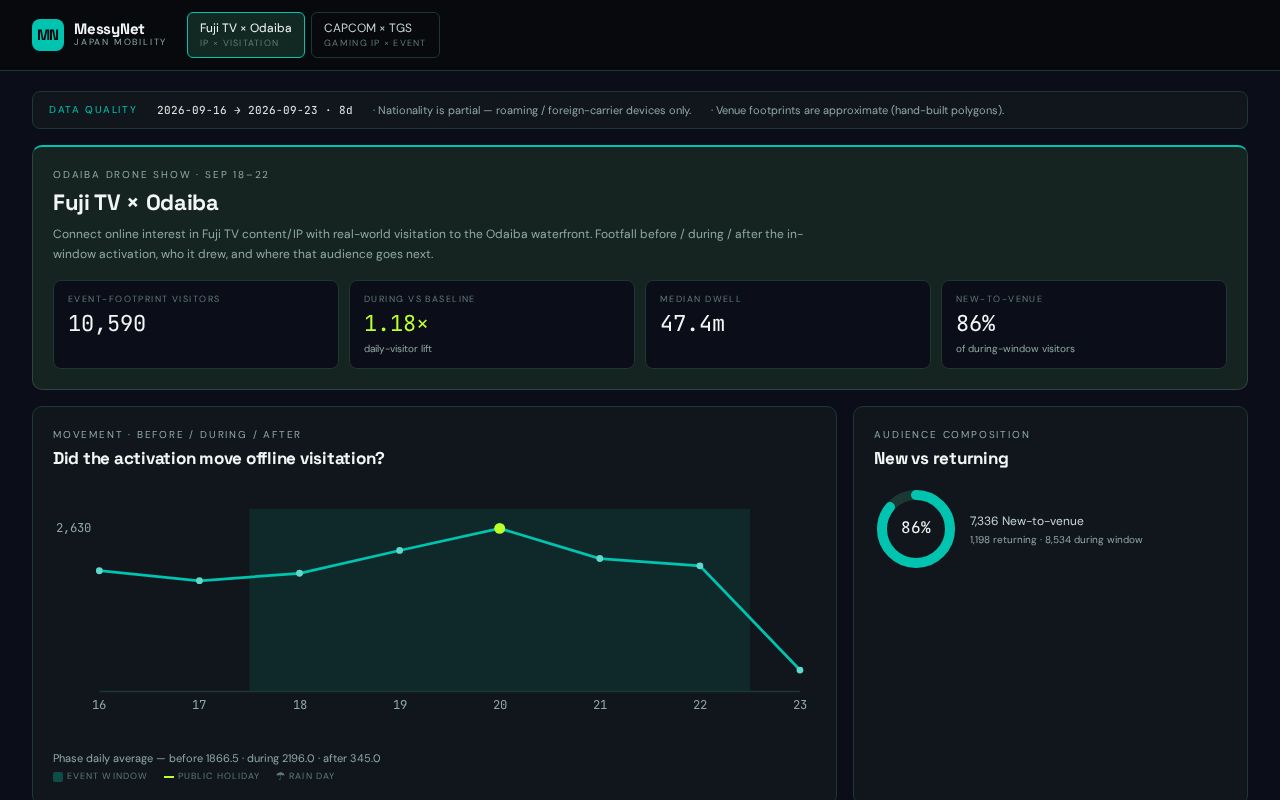The height and width of the screenshot is (800, 1280).
Task: Select the lowest chart point above day 23
Action: pyautogui.click(x=800, y=670)
